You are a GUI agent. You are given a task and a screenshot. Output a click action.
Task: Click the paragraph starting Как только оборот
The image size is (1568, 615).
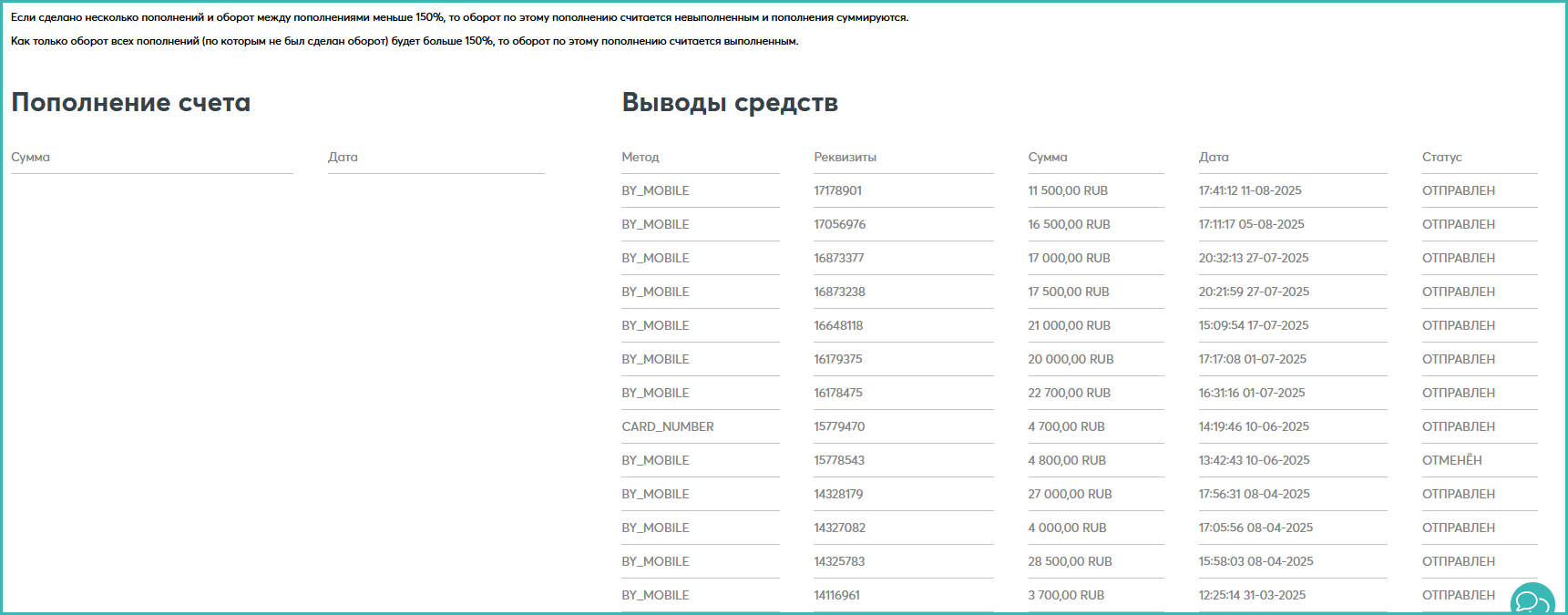405,41
